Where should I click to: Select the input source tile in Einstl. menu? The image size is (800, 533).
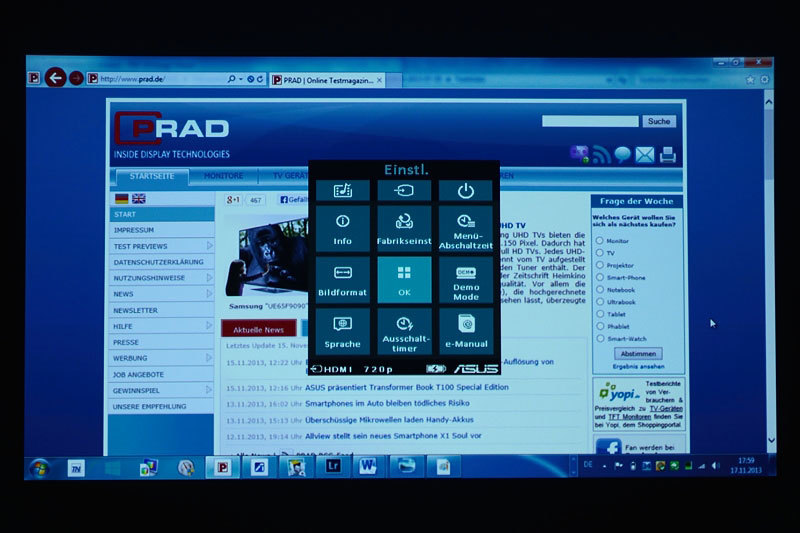(404, 191)
